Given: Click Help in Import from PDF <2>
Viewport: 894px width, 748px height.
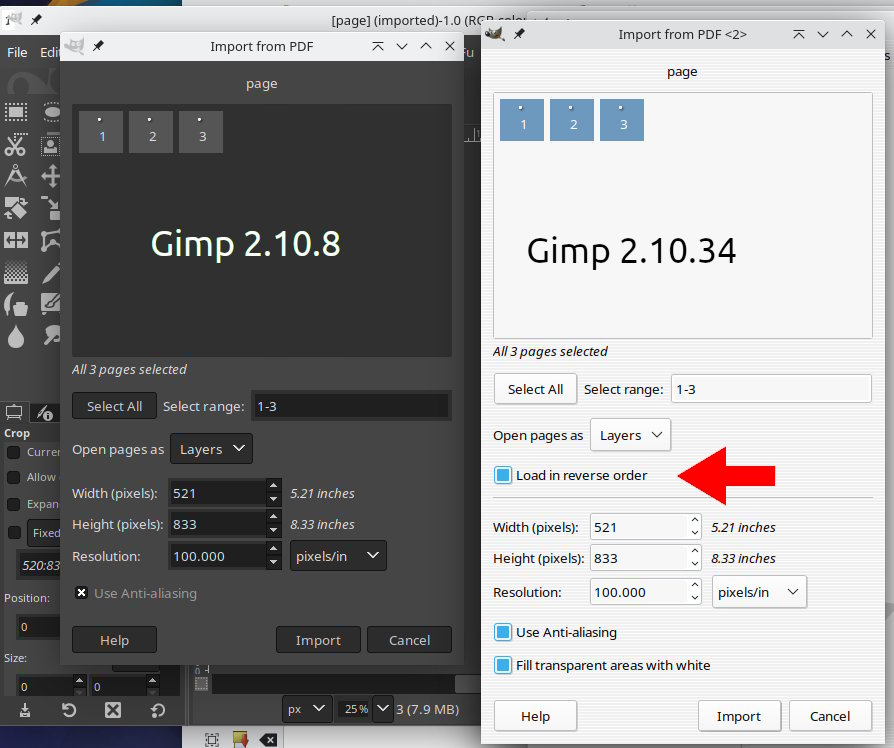Looking at the screenshot, I should pos(535,716).
